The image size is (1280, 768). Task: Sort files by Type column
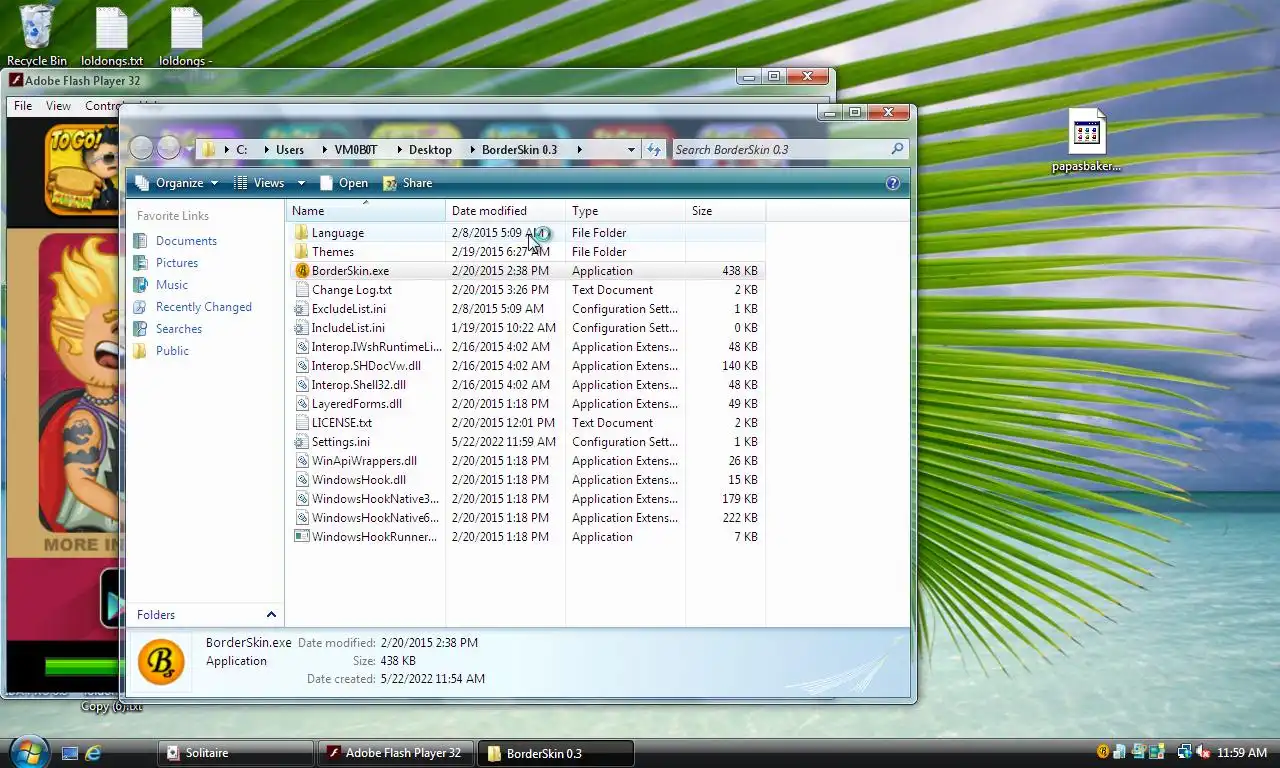pos(625,211)
